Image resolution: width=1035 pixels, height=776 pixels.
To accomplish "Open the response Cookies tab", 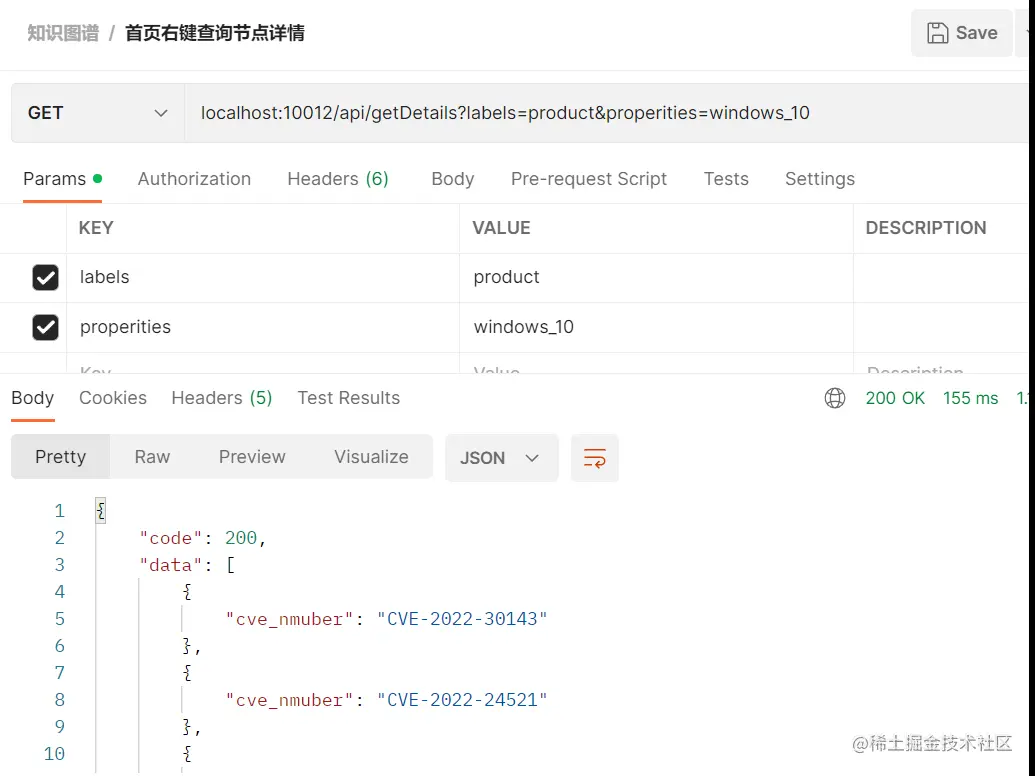I will click(113, 398).
